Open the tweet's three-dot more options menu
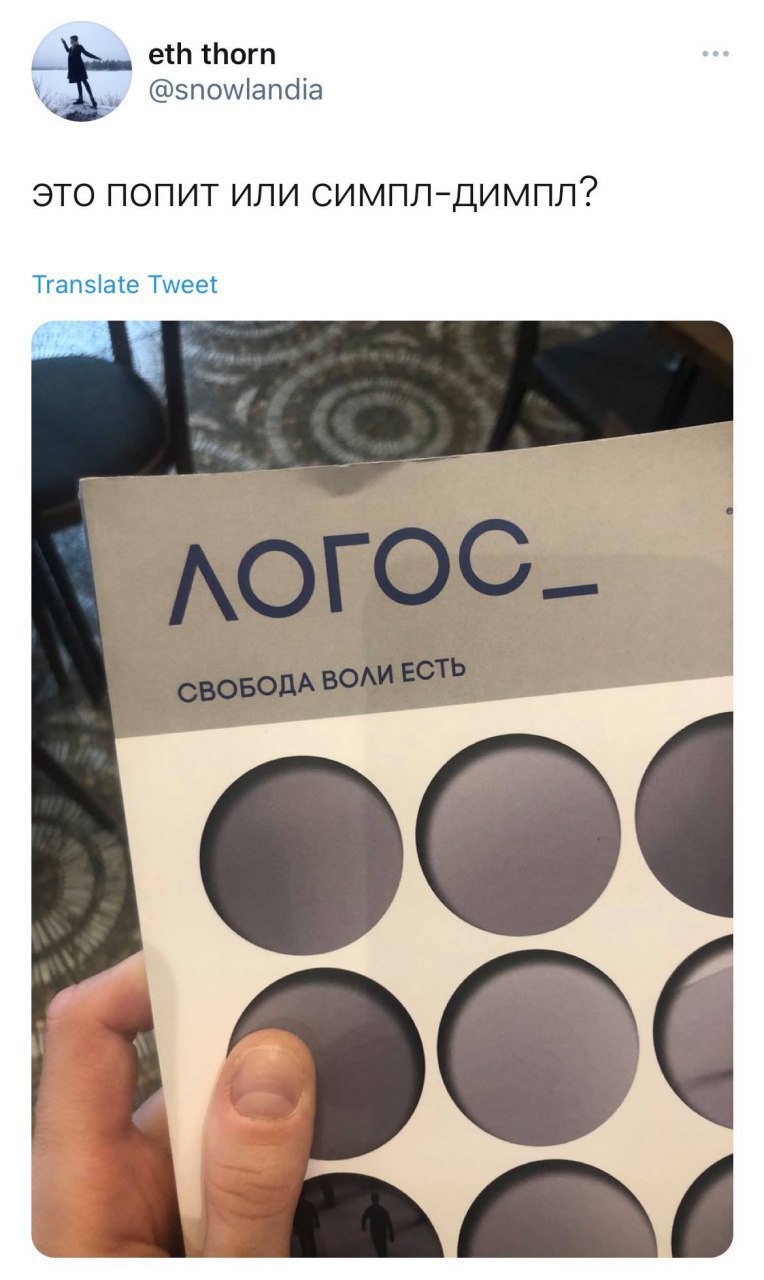Image resolution: width=764 pixels, height=1280 pixels. pos(715,53)
